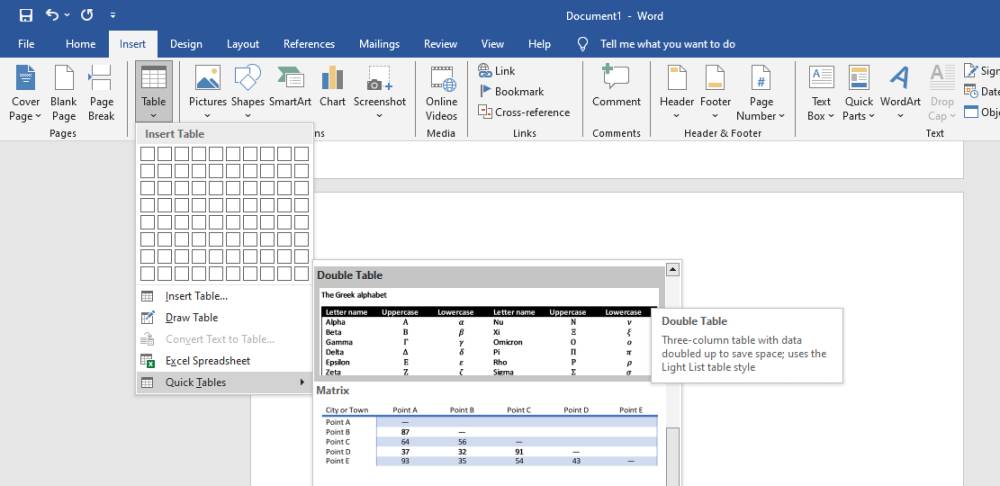Switch to the Home tab
Screen dimensions: 1000x486
pyautogui.click(x=80, y=44)
